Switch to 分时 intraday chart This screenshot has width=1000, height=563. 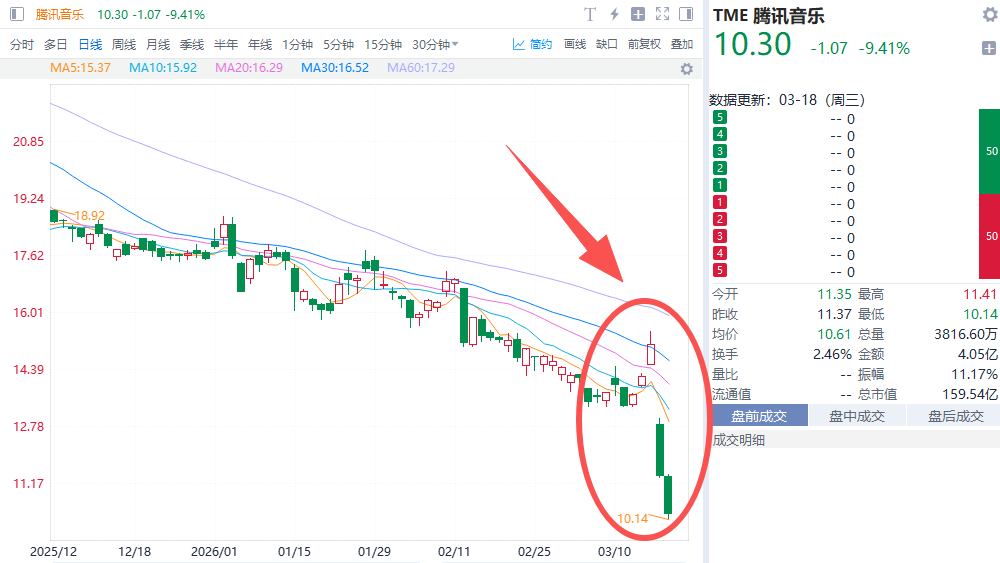[x=22, y=45]
